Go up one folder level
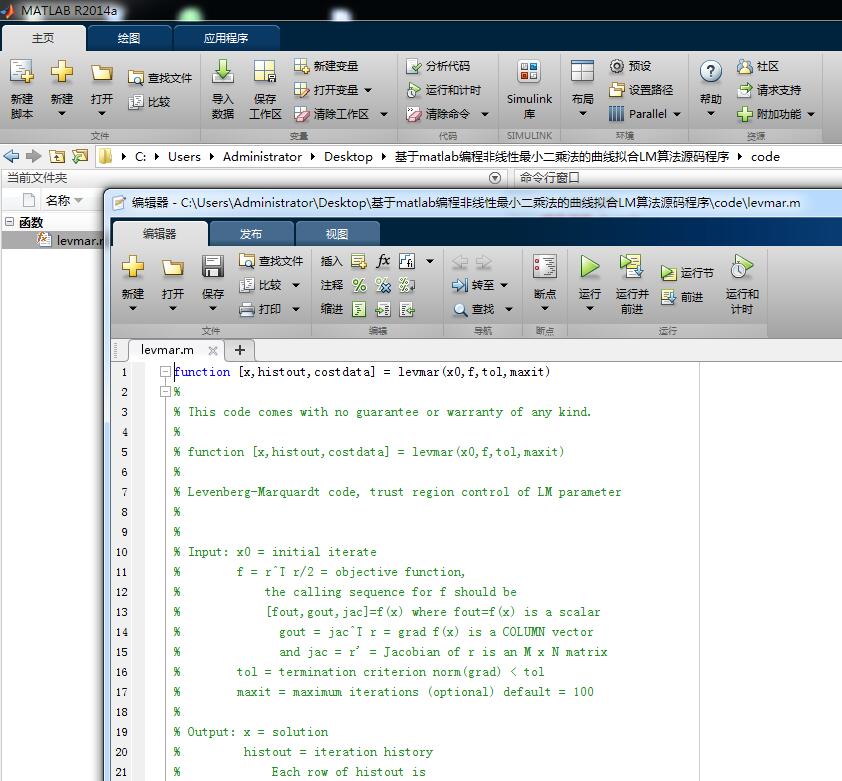This screenshot has width=842, height=781. (56, 156)
